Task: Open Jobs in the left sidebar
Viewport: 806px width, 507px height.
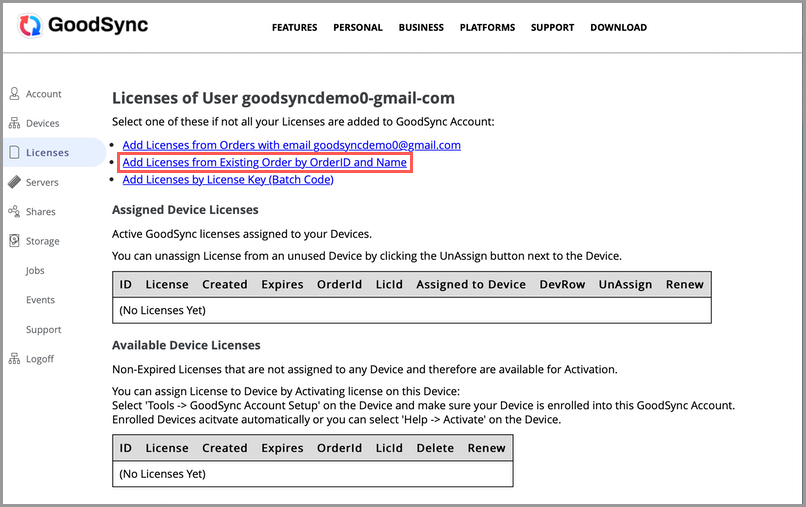Action: coord(35,271)
